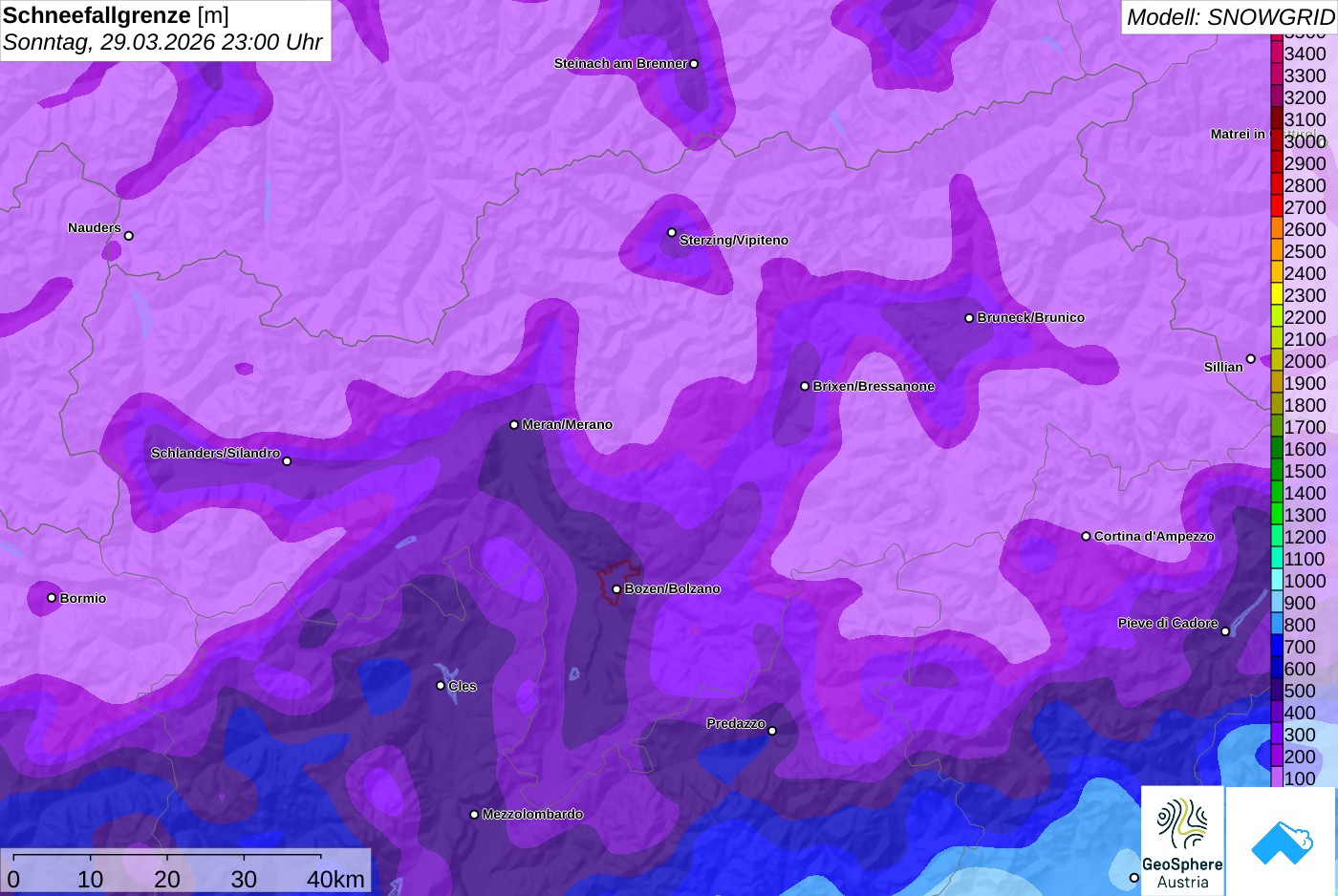Click the cyan 1000 m legend swatch

pyautogui.click(x=1276, y=581)
